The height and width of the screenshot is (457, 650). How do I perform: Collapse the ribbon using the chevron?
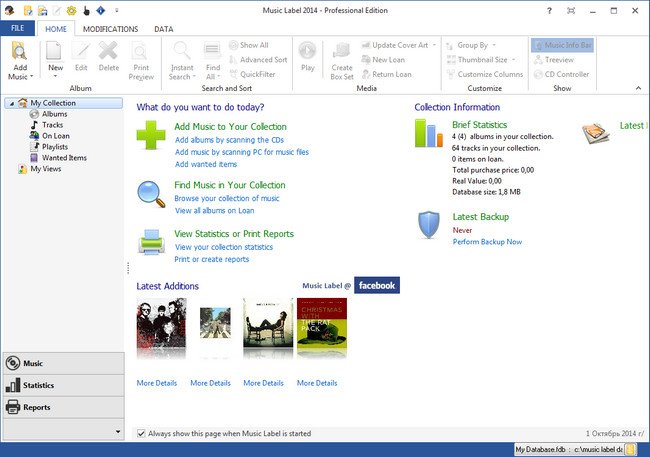[x=638, y=88]
